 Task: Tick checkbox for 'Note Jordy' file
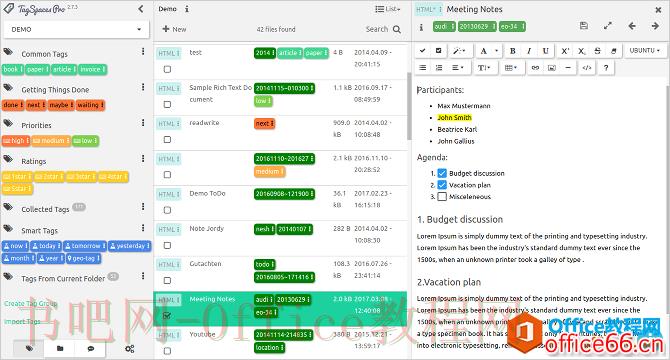tap(168, 246)
